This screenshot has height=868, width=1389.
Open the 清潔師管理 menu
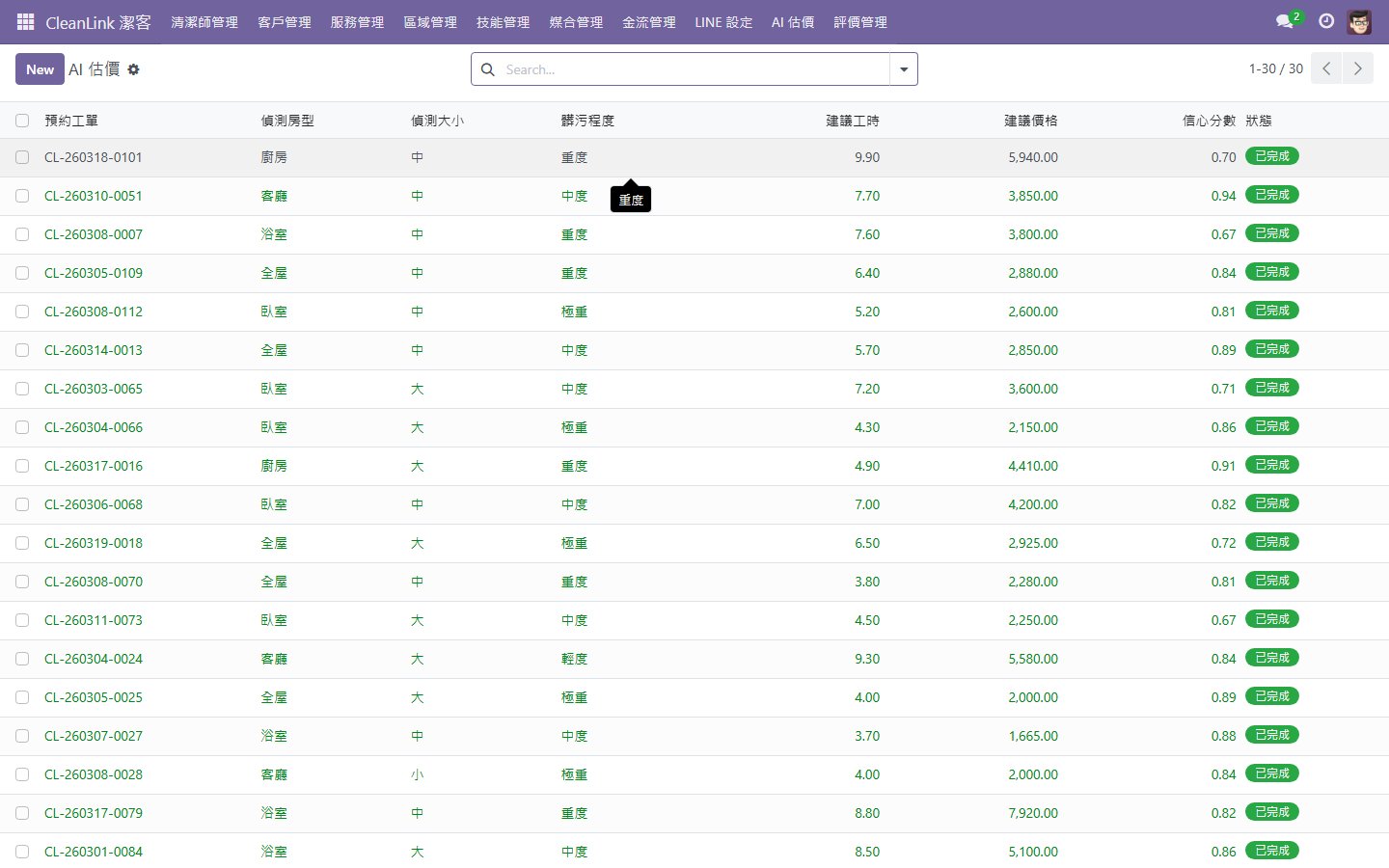tap(204, 21)
